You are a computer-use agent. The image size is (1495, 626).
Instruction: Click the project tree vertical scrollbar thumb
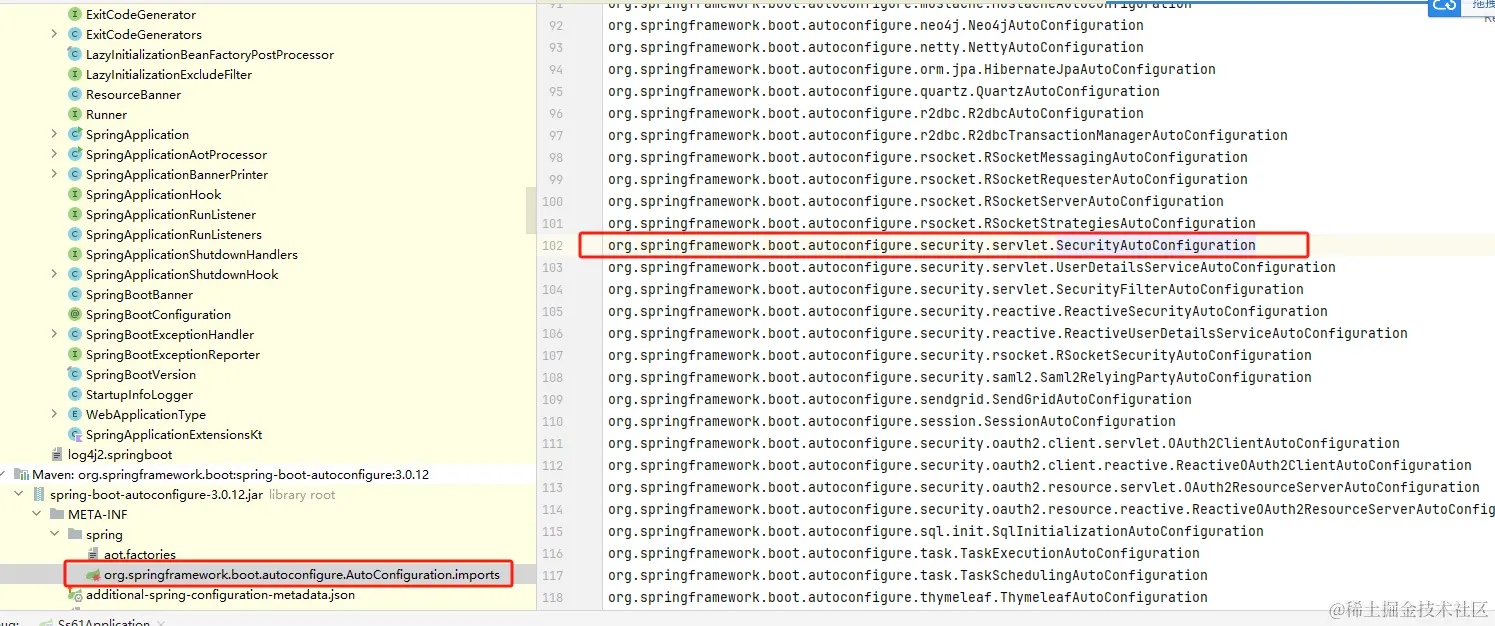(x=531, y=209)
